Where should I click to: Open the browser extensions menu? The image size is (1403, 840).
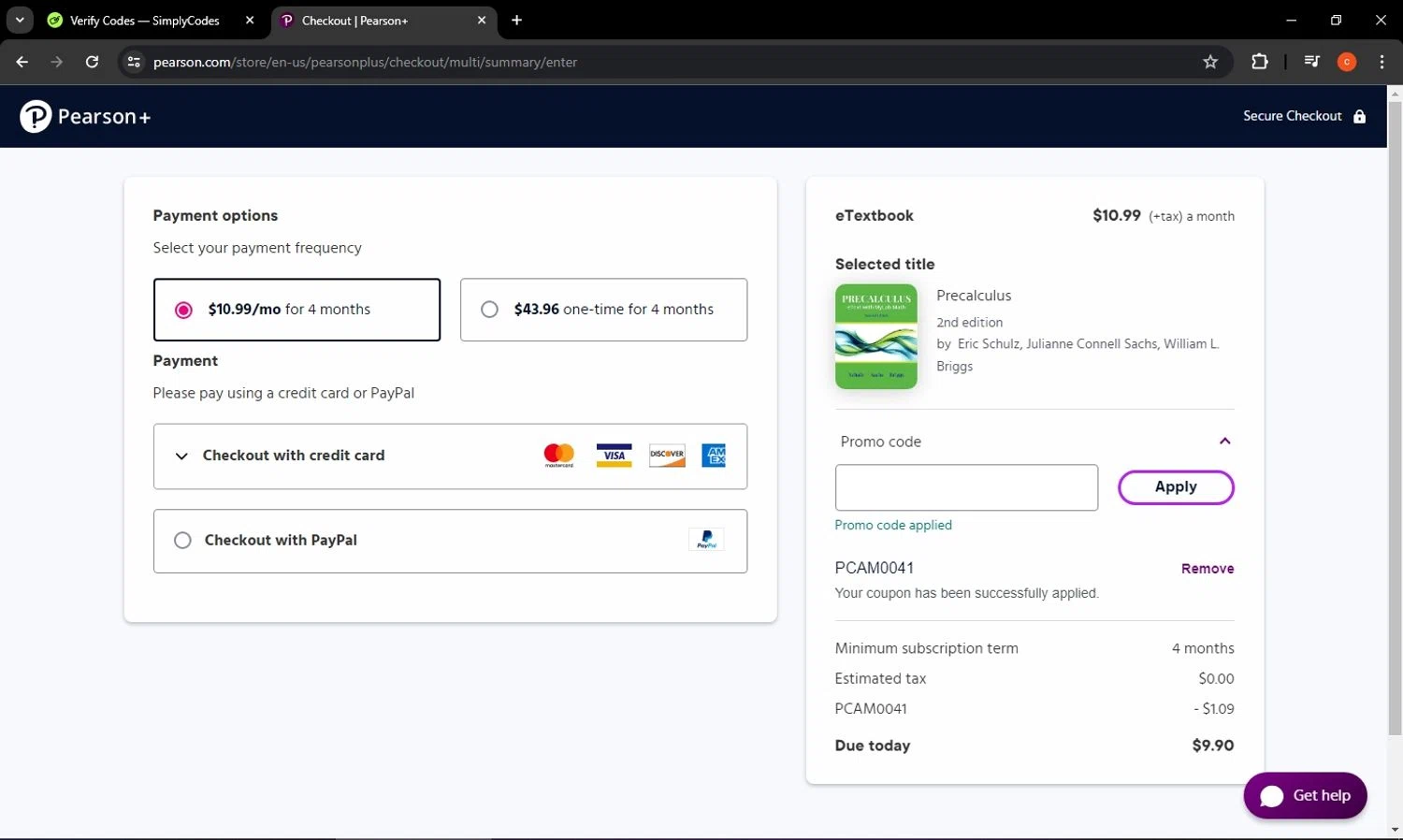click(1260, 62)
